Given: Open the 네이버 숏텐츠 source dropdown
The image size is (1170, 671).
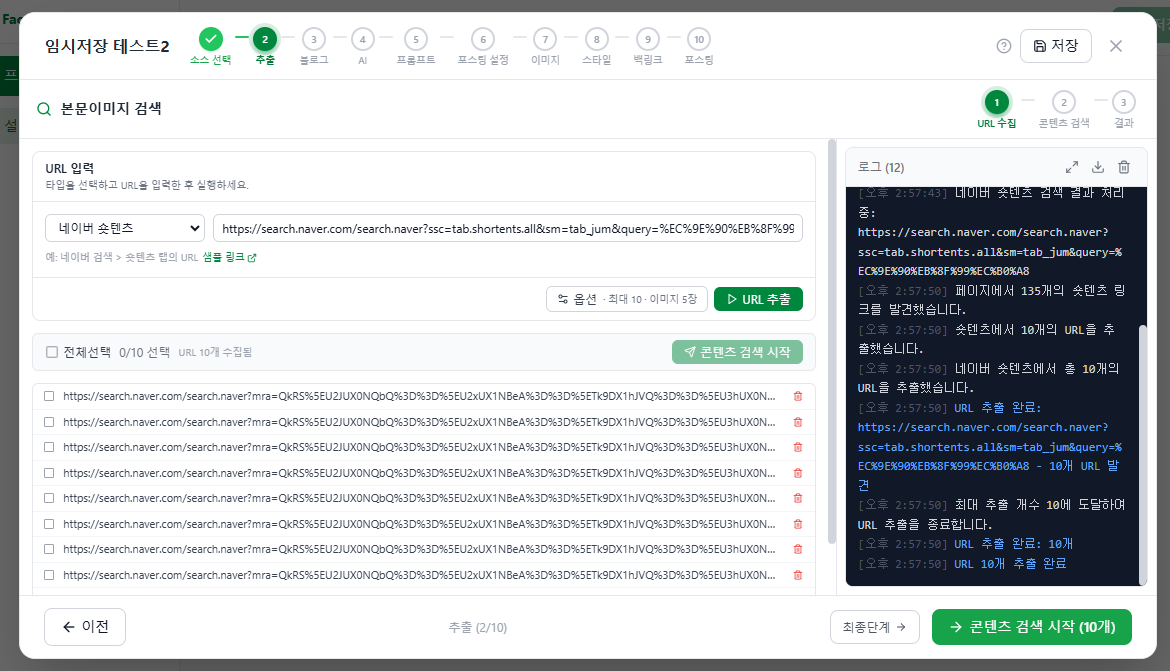Looking at the screenshot, I should tap(124, 228).
